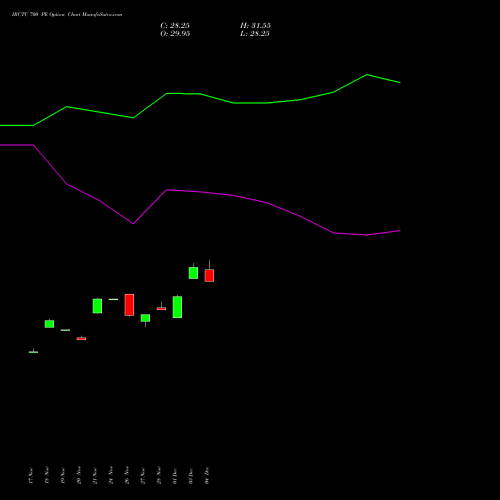The width and height of the screenshot is (500, 500).
Task: Click the small red candlestick for 20 Nov
Action: coord(81,338)
